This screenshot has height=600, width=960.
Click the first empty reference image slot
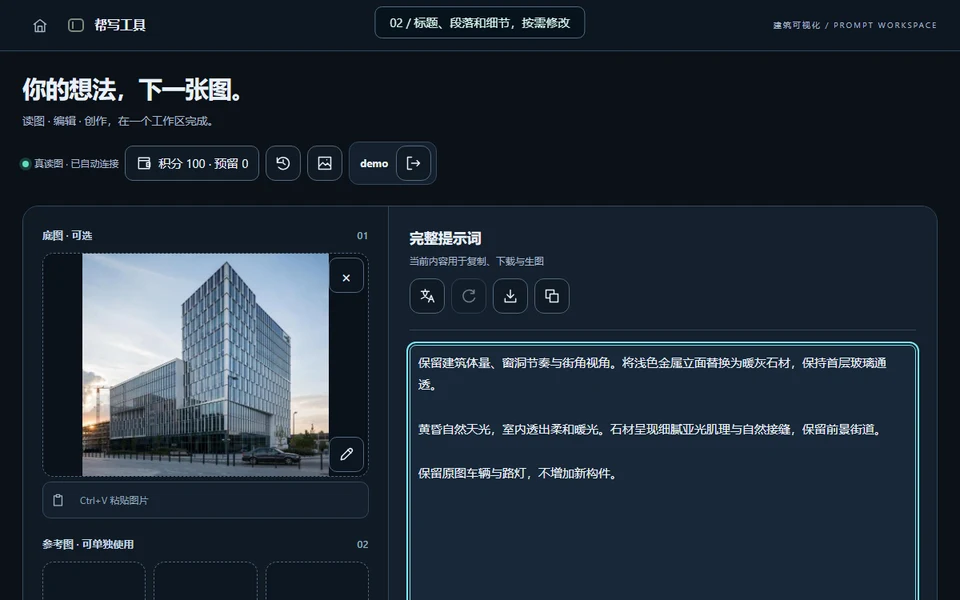coord(94,580)
